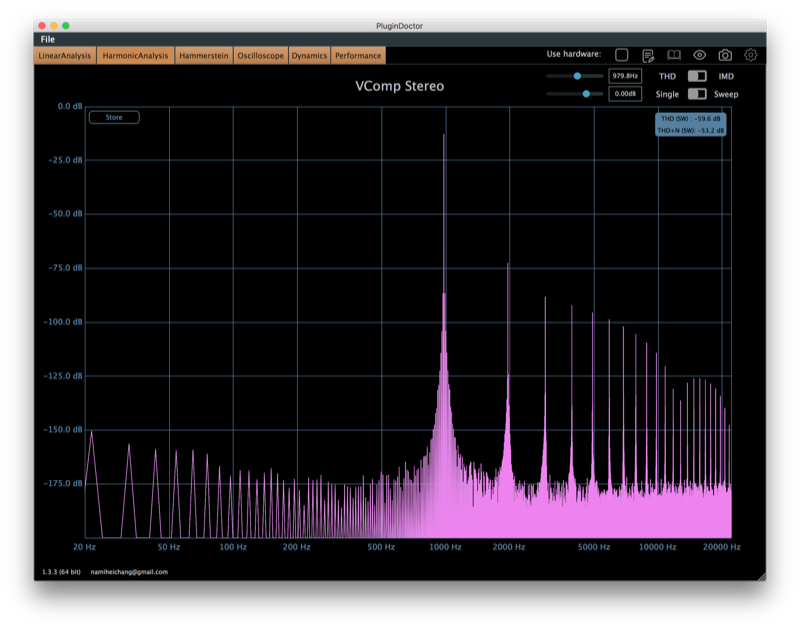Click the Single label
This screenshot has height=629, width=800.
click(667, 94)
